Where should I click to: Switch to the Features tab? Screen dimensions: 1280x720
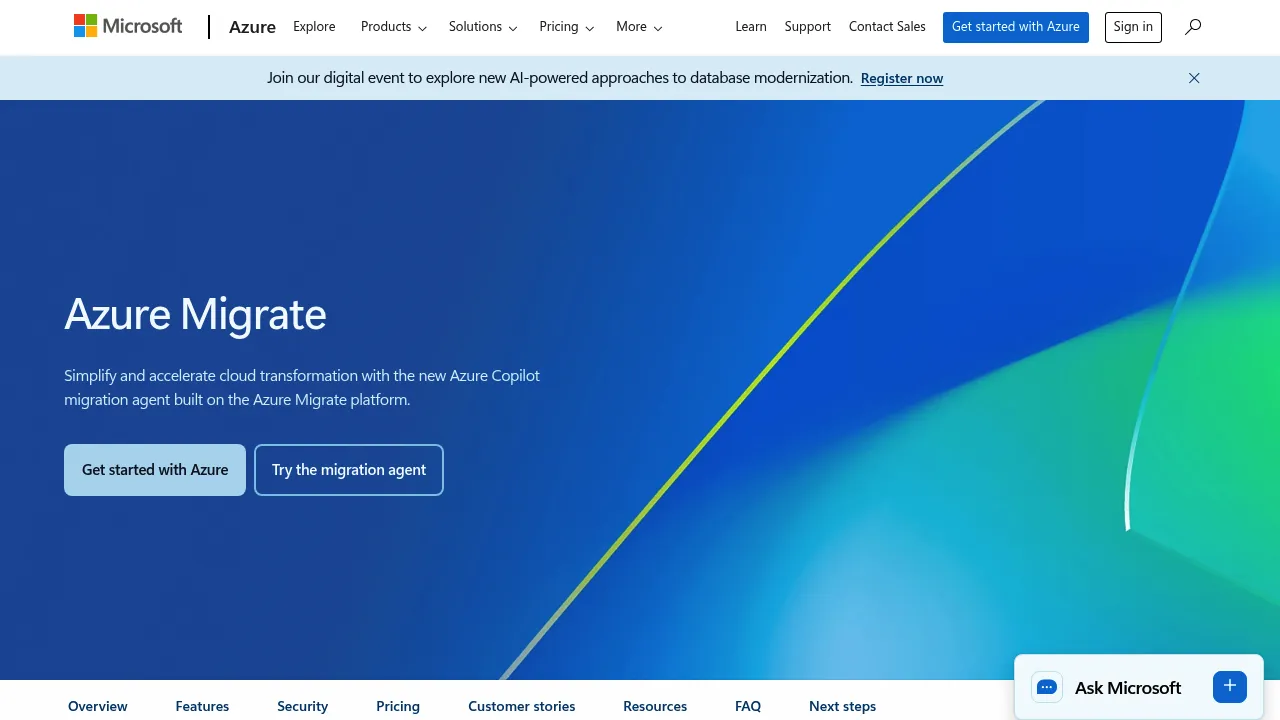[x=202, y=706]
